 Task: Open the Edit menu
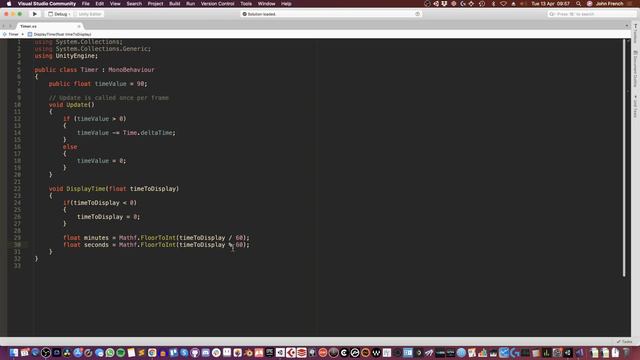[x=100, y=4]
